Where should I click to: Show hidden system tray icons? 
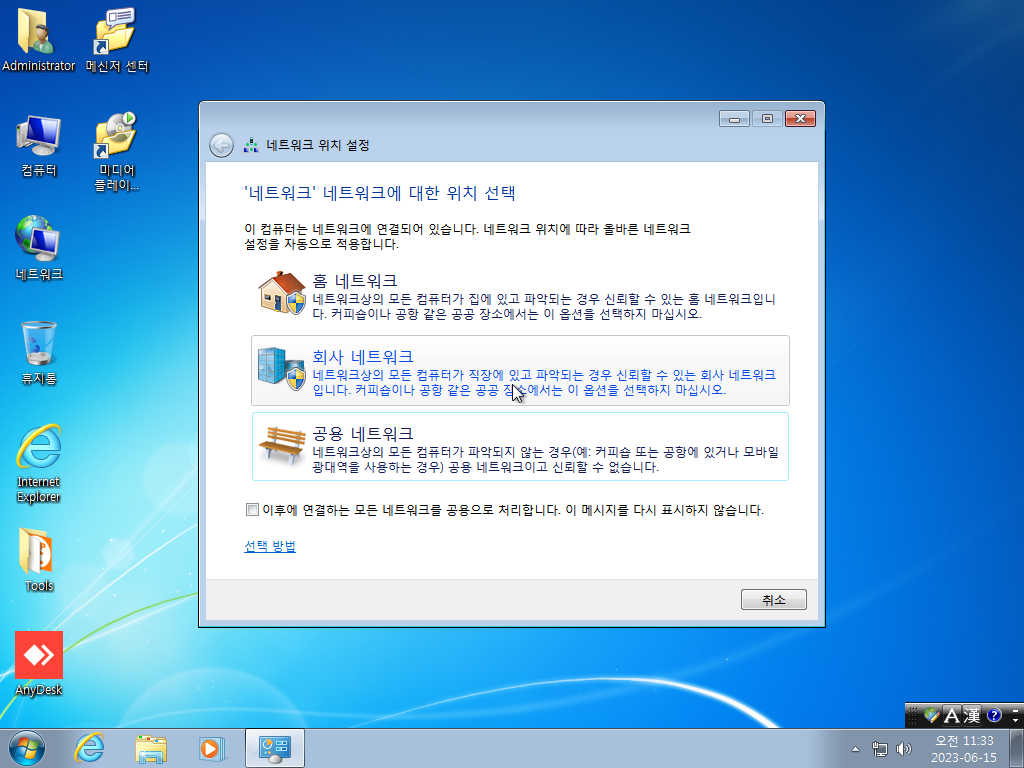856,749
